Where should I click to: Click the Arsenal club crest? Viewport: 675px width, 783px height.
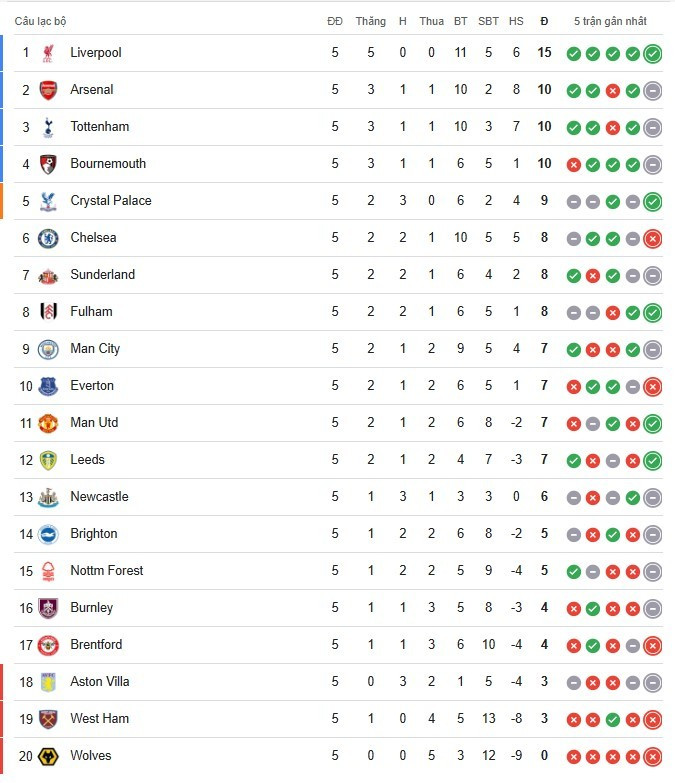[48, 90]
